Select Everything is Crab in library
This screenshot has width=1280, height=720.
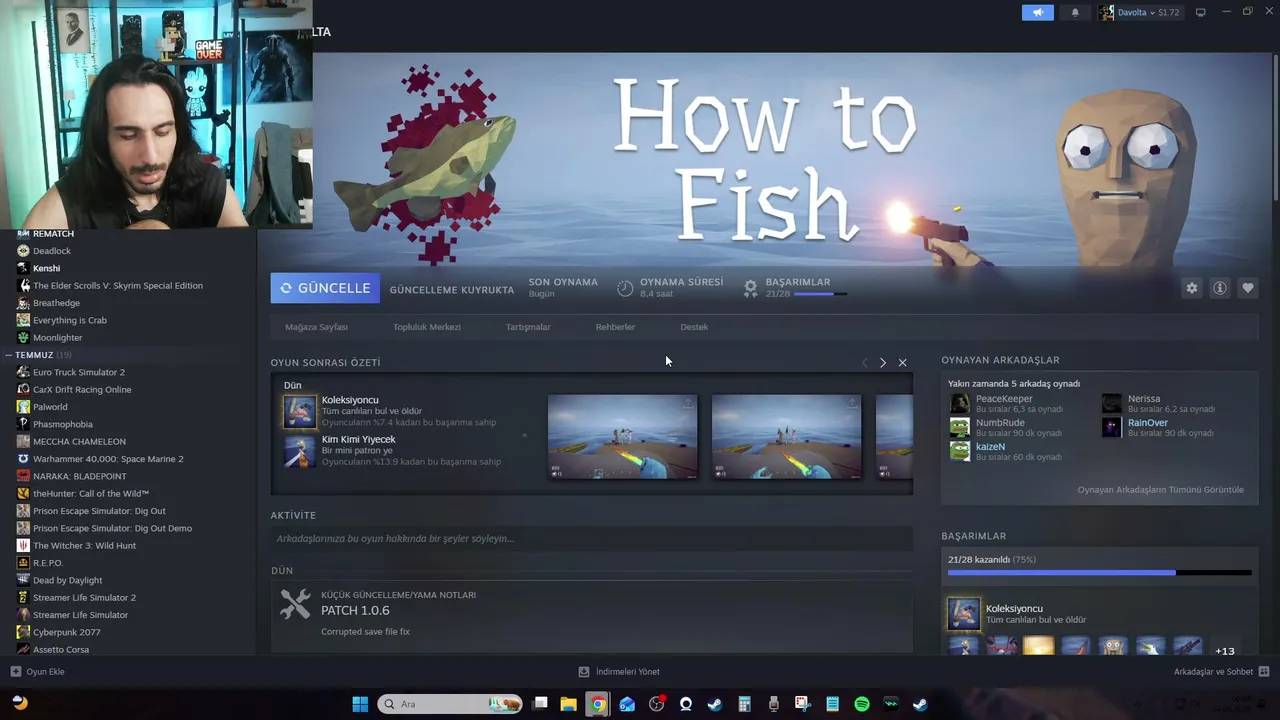[x=70, y=320]
